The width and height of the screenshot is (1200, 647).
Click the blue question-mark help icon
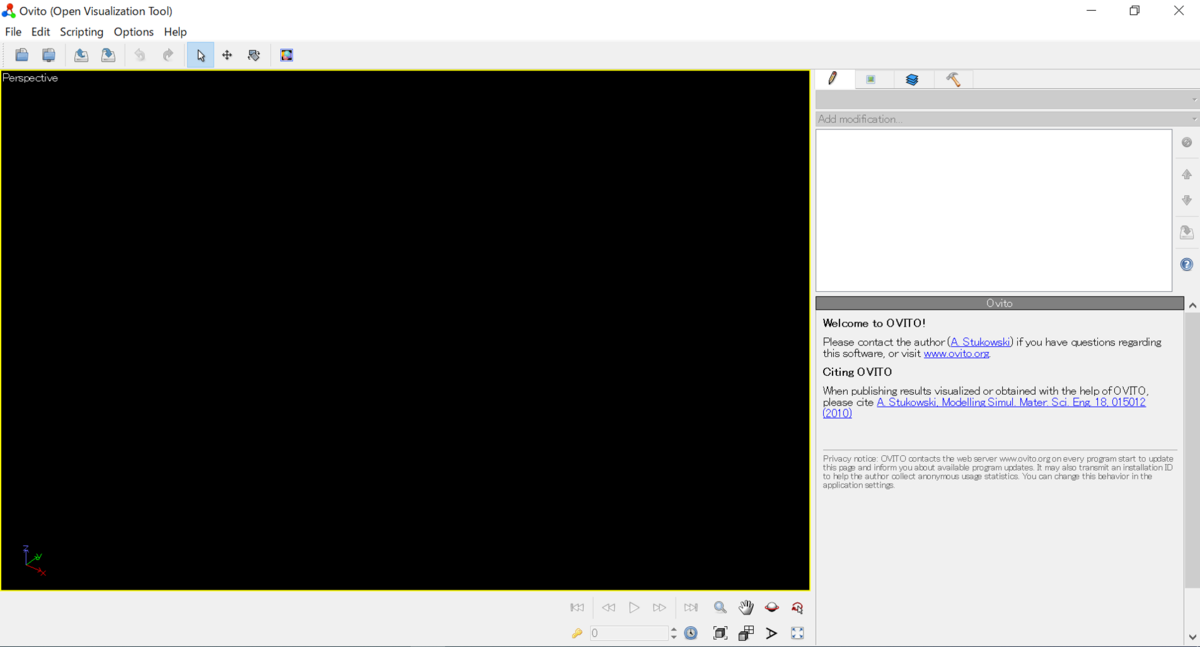1187,265
